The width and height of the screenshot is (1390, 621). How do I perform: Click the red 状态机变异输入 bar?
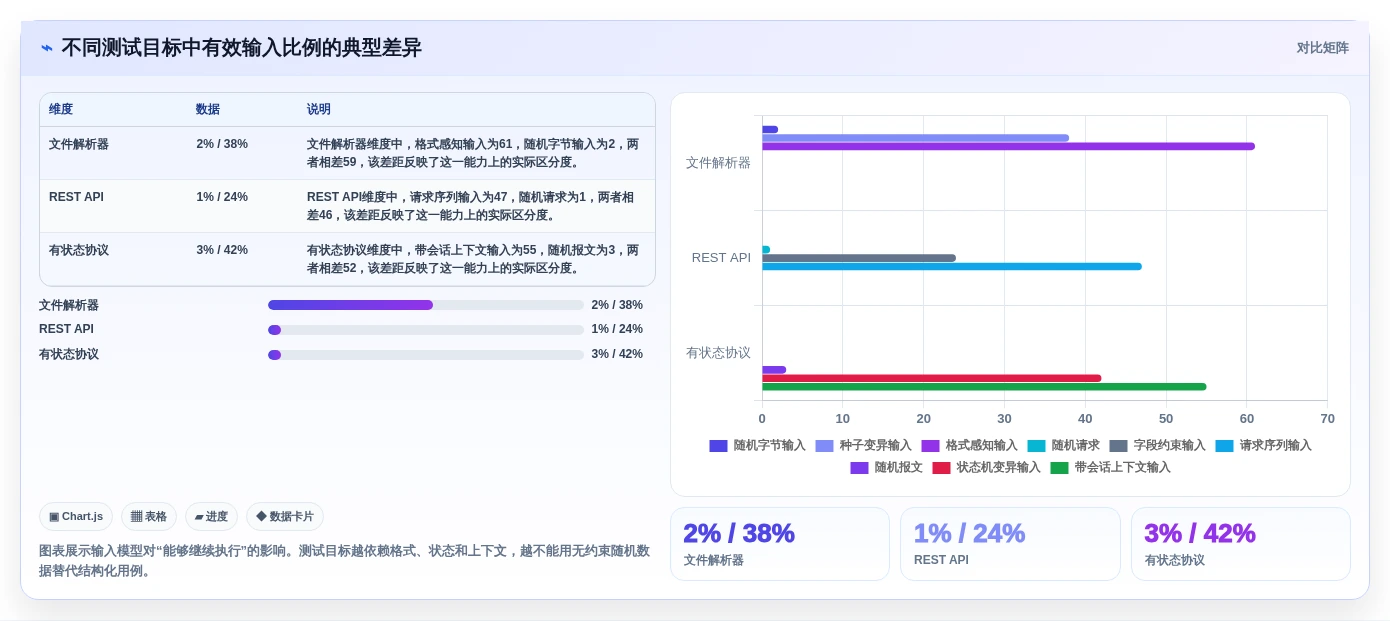(932, 378)
